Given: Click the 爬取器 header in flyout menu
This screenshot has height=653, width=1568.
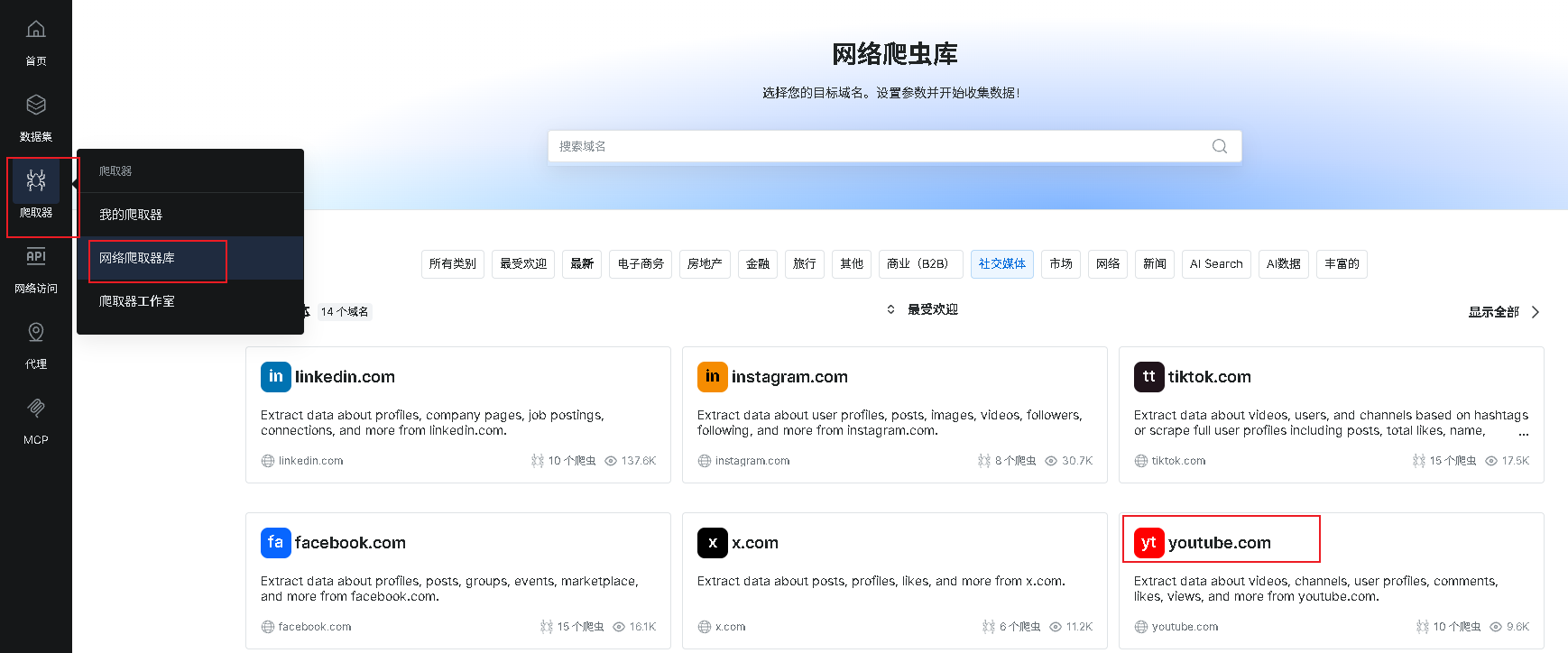Looking at the screenshot, I should (115, 171).
